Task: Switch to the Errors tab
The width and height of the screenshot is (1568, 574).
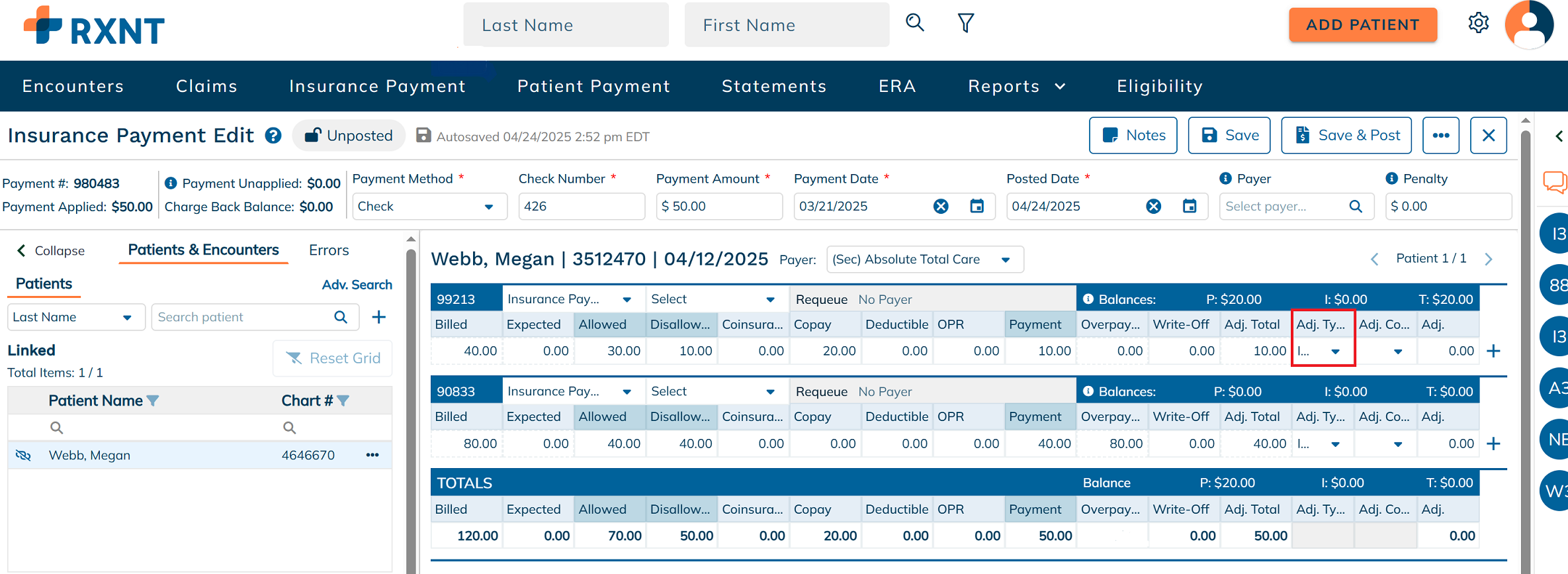Action: pyautogui.click(x=328, y=250)
